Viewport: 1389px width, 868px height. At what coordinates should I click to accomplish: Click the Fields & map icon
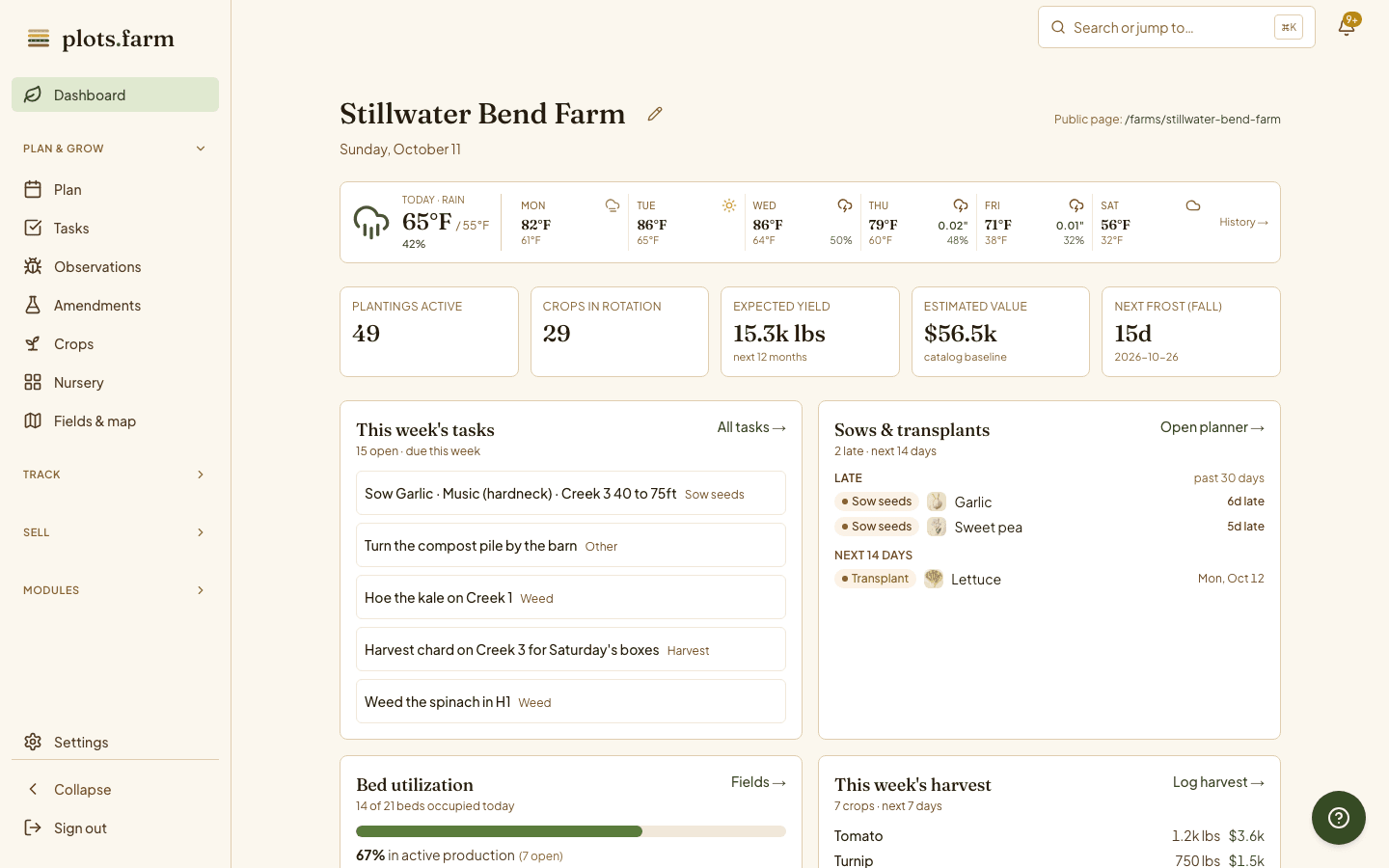point(33,420)
